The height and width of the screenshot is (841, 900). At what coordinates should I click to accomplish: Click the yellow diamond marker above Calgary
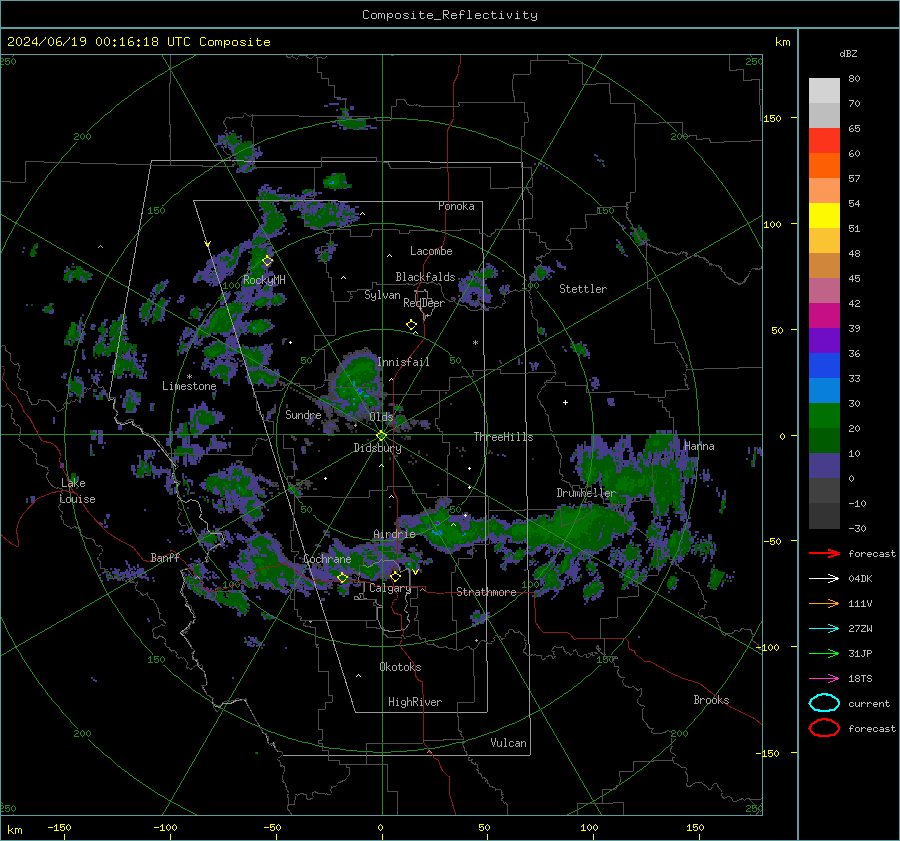point(395,576)
